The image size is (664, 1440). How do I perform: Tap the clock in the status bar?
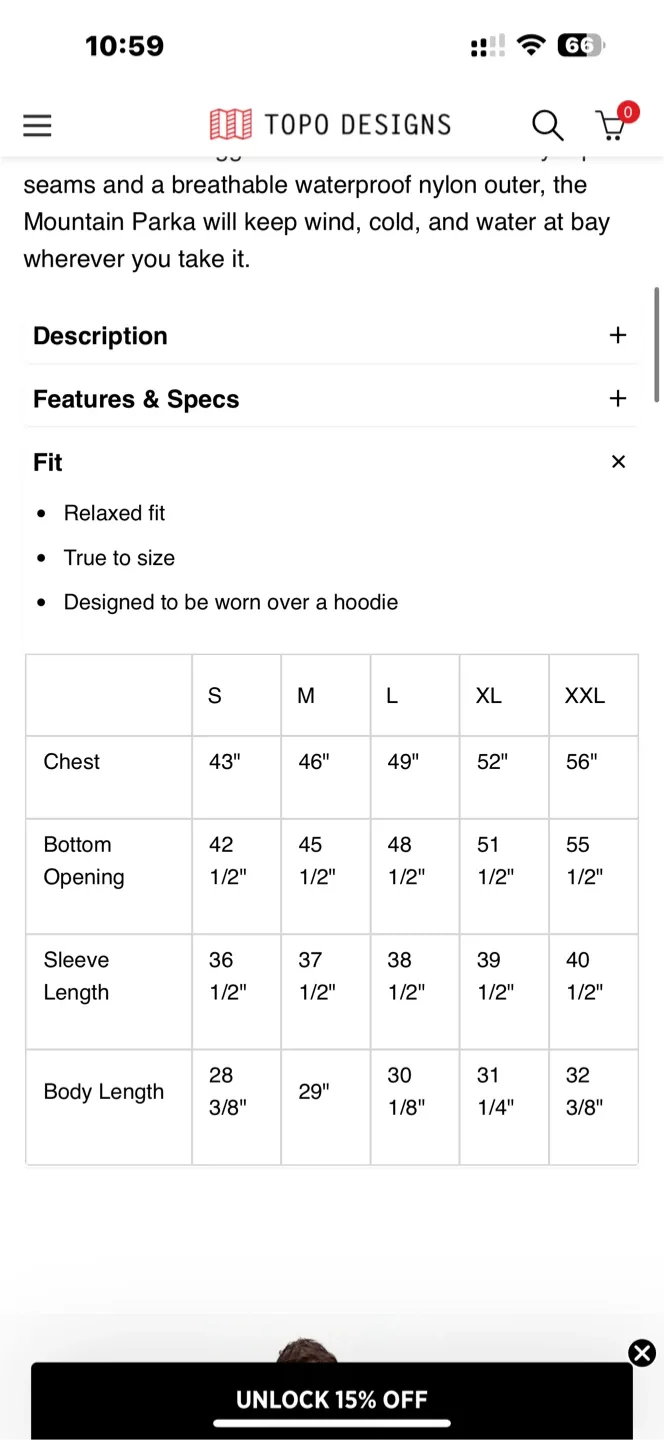click(x=124, y=45)
